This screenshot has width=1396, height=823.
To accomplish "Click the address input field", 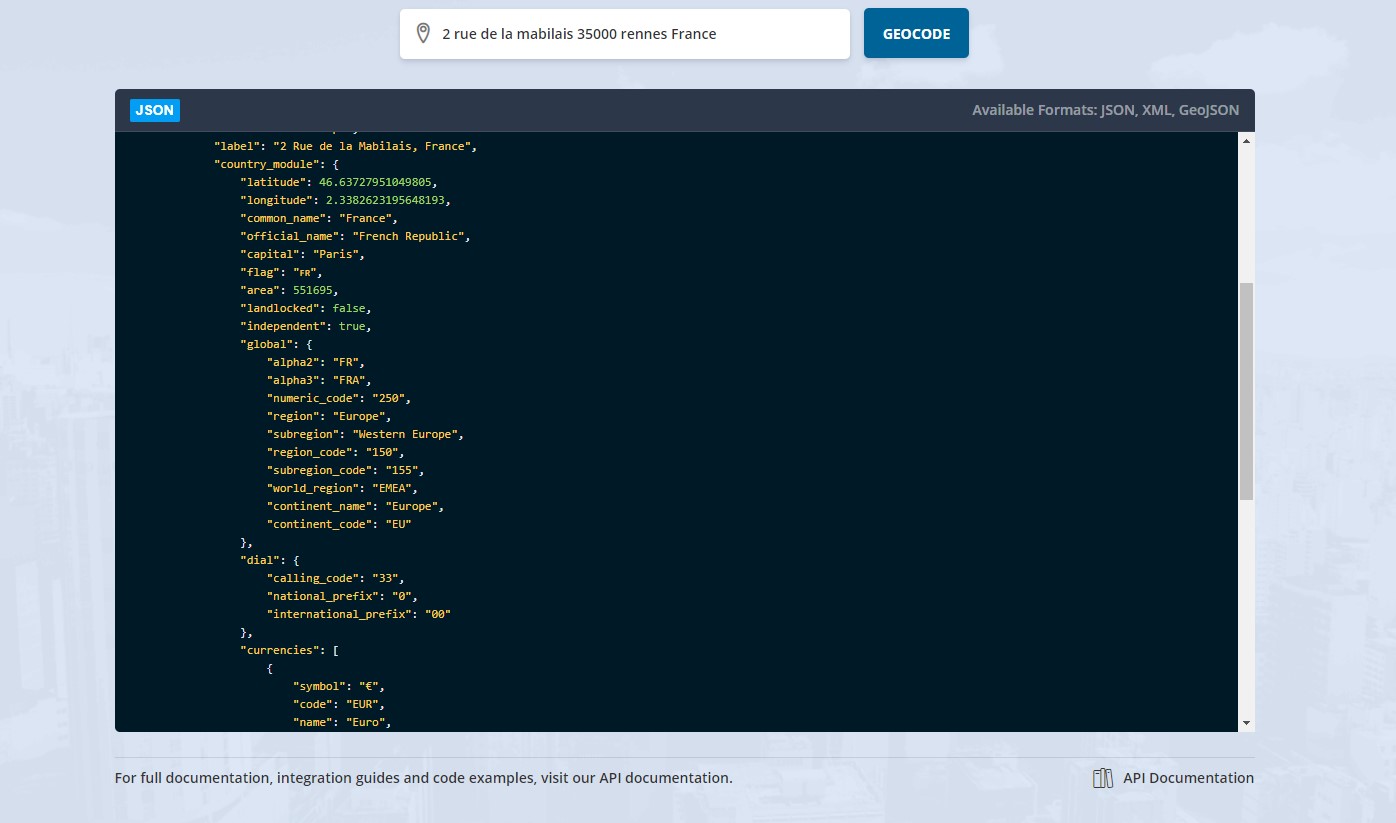I will (x=625, y=33).
